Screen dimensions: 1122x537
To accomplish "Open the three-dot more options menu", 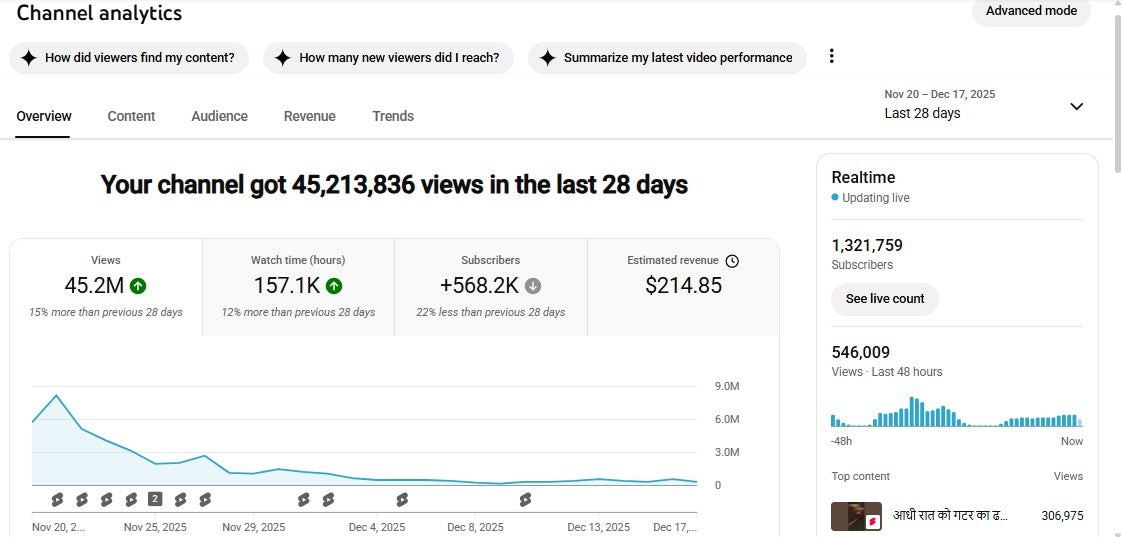I will click(831, 57).
